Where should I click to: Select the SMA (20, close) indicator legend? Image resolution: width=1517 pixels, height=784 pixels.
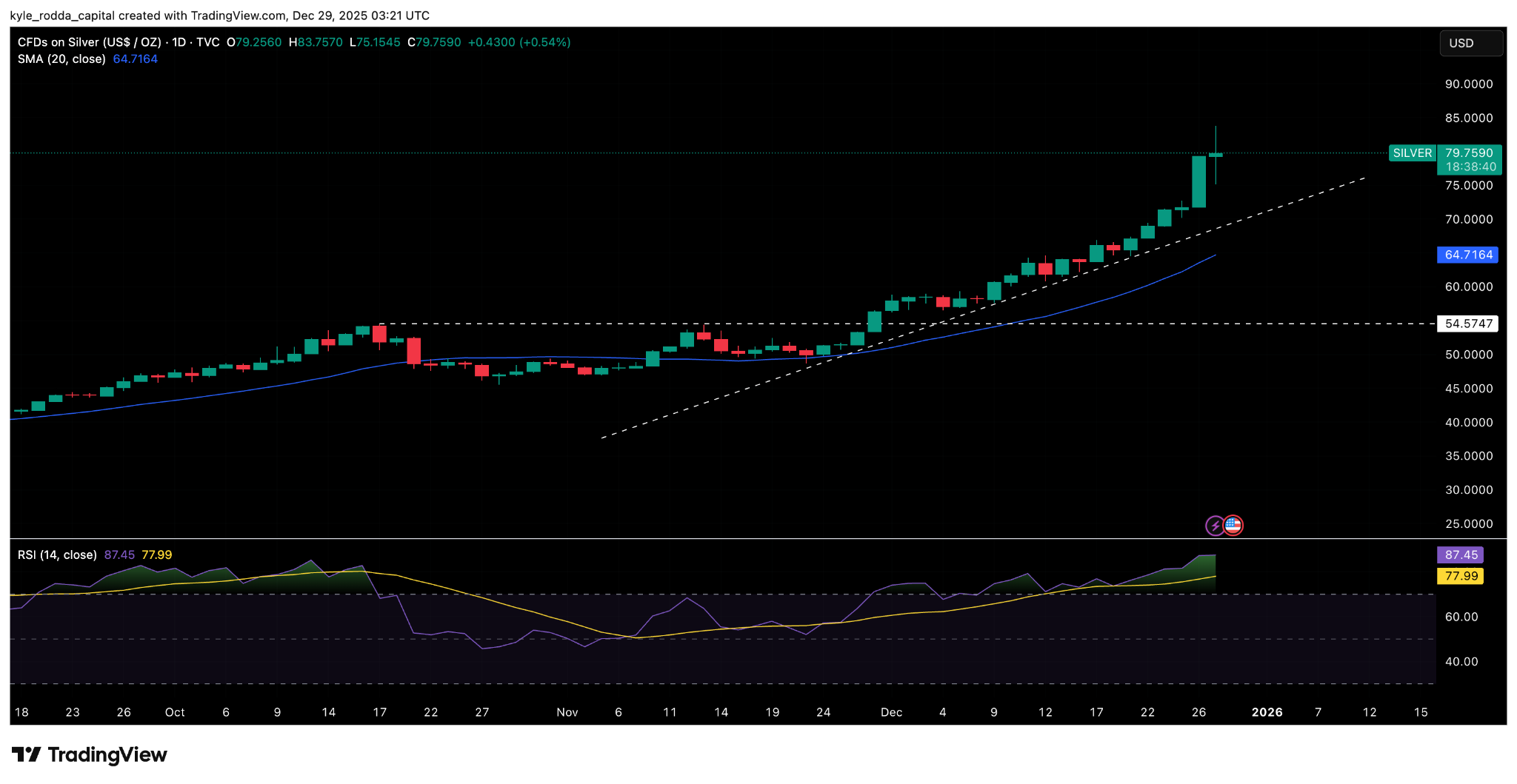point(61,59)
